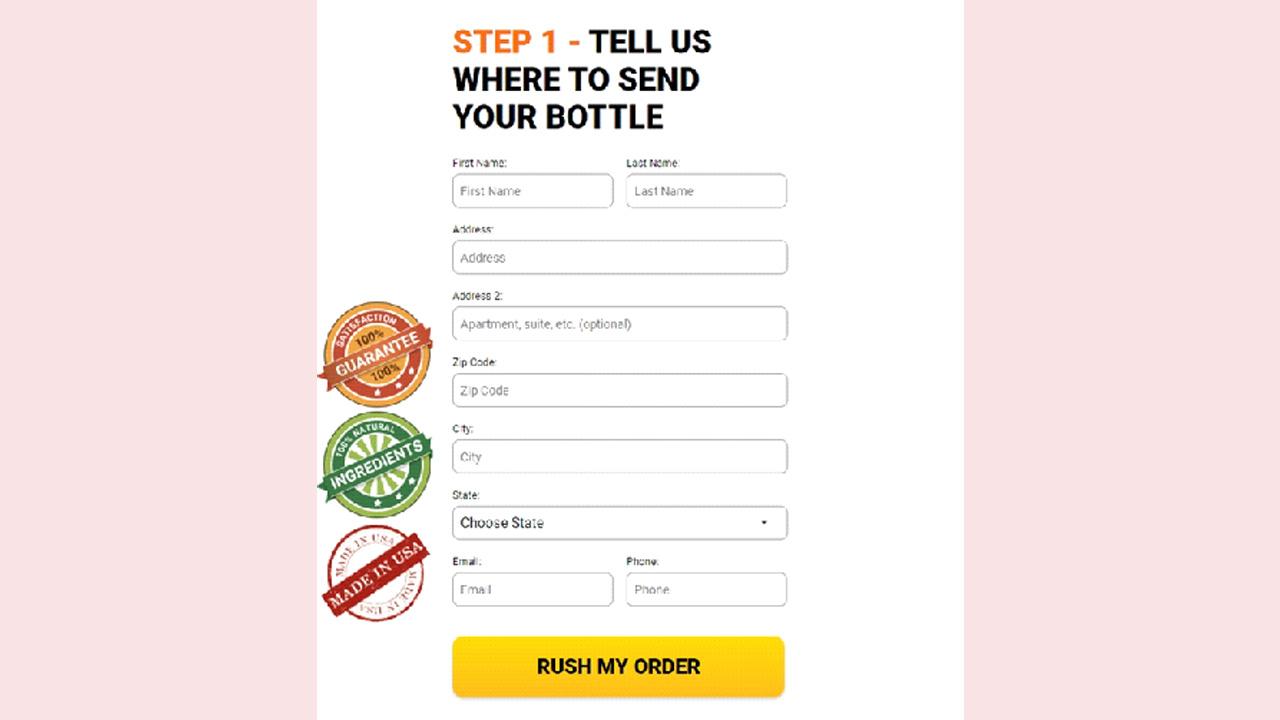Image resolution: width=1280 pixels, height=720 pixels.
Task: Click the First Name label
Action: tap(480, 163)
